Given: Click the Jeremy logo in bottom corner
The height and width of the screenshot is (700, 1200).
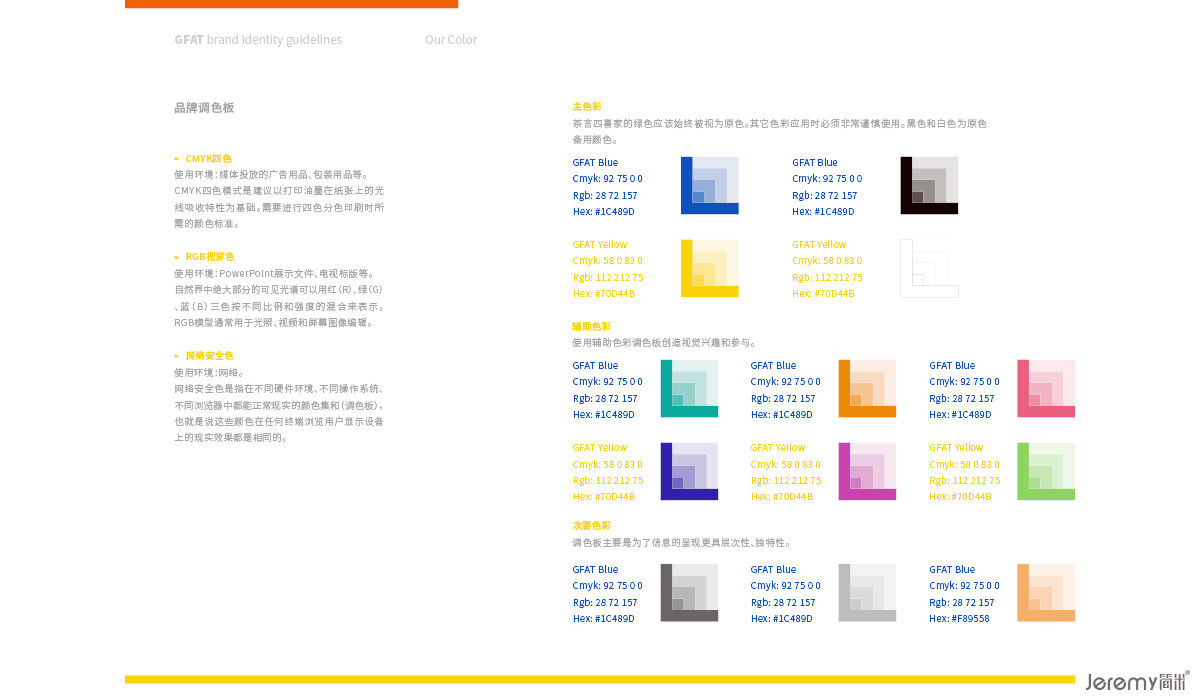Looking at the screenshot, I should pos(1137,682).
